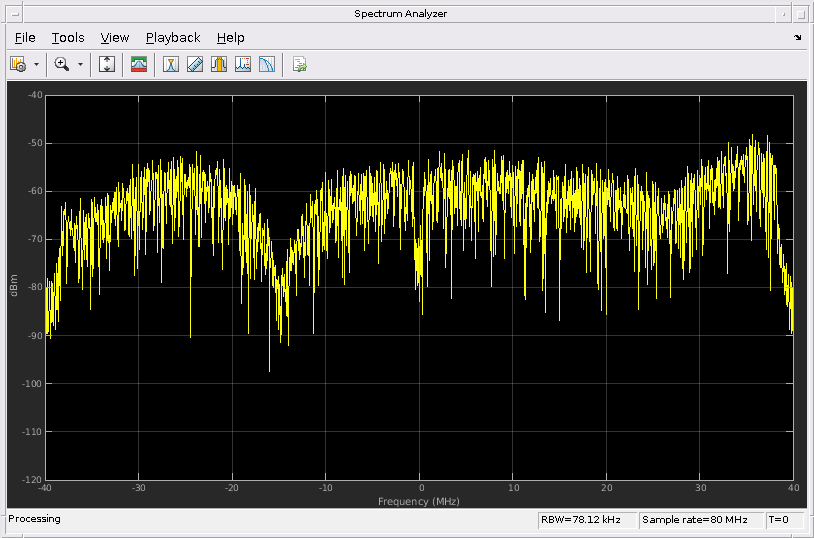
Task: Click the Scale Y-axis limits icon
Action: pyautogui.click(x=107, y=64)
